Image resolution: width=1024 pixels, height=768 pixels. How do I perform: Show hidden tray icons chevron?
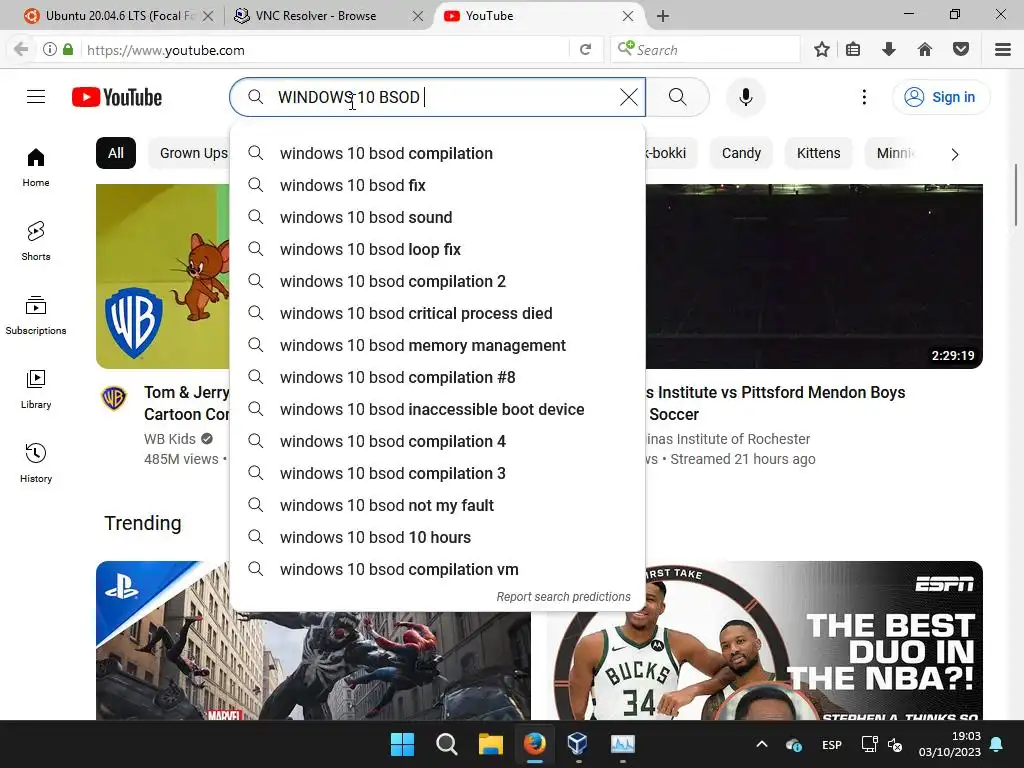(x=761, y=744)
